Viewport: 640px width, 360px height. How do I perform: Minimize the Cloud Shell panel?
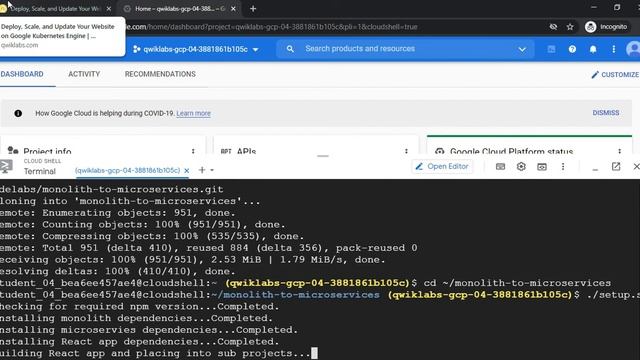click(595, 168)
